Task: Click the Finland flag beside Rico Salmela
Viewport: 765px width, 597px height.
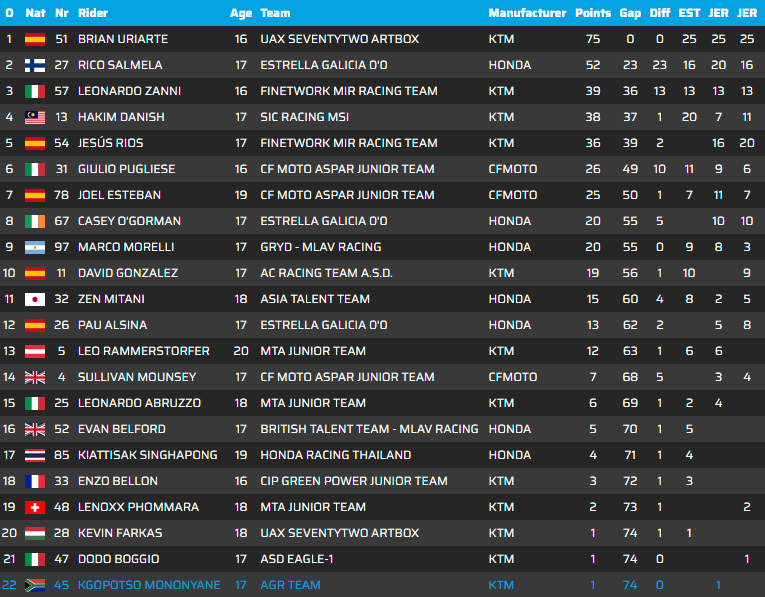Action: pyautogui.click(x=35, y=65)
